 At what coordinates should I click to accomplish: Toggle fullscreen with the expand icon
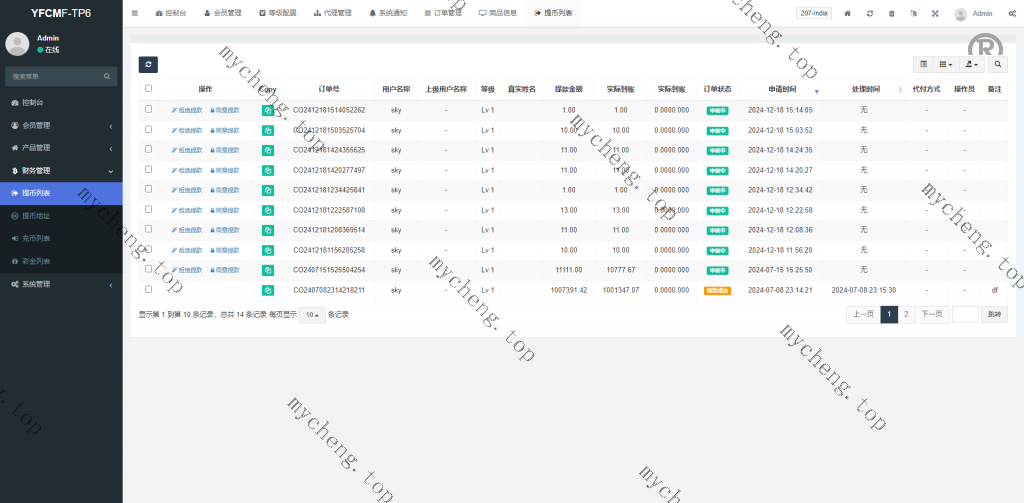935,14
